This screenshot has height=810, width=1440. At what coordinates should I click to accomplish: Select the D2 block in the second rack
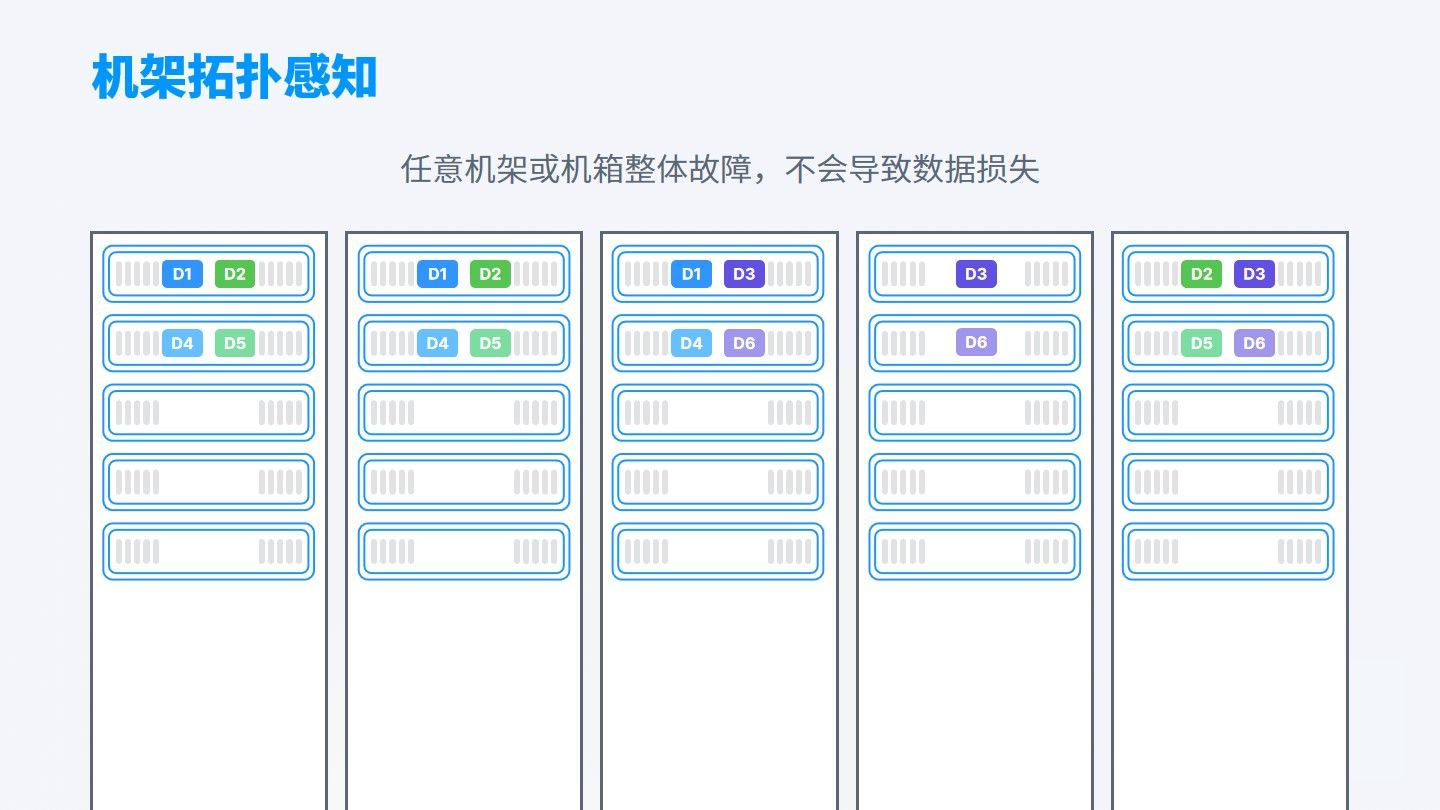[490, 274]
